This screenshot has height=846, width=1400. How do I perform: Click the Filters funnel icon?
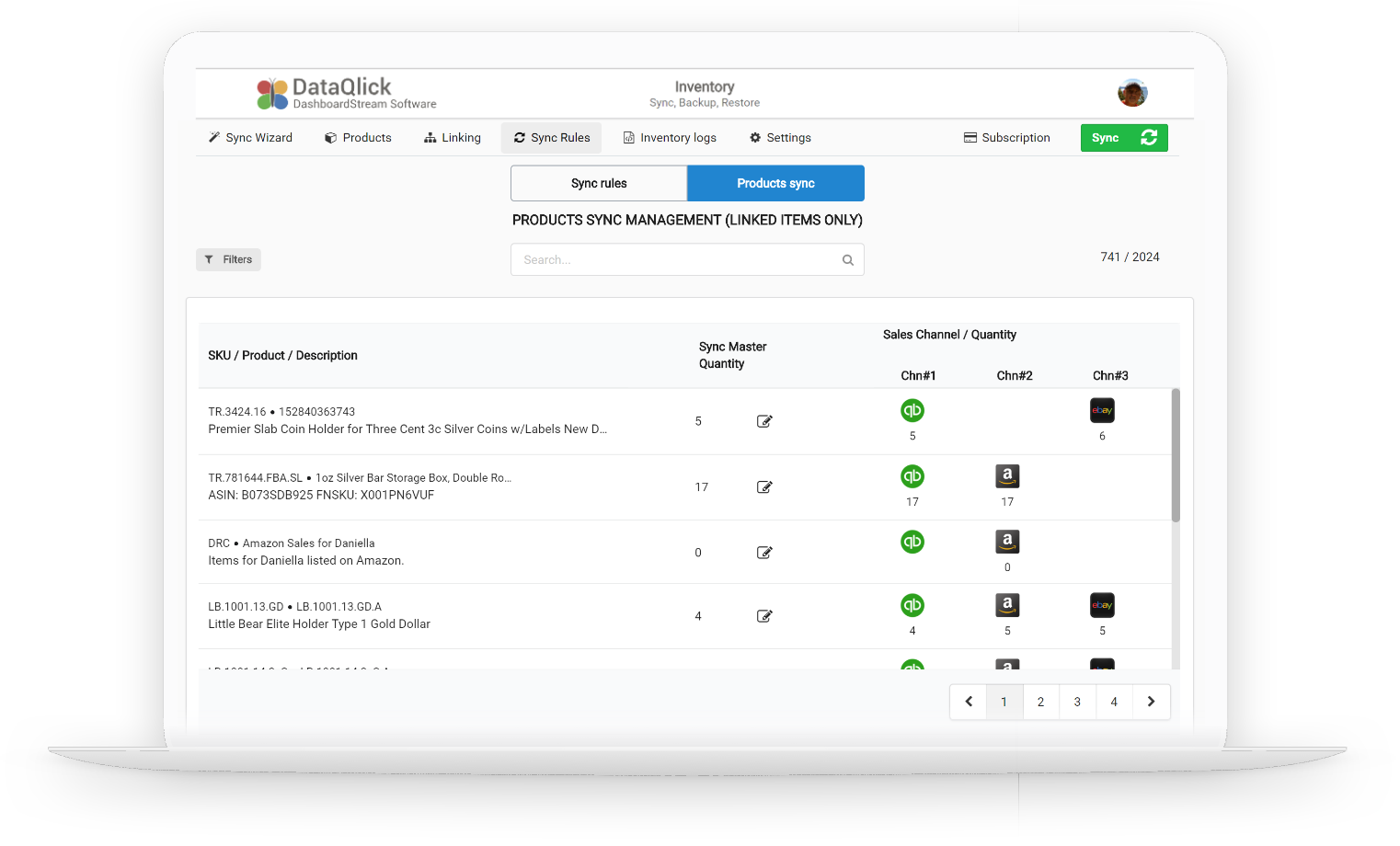pos(211,259)
